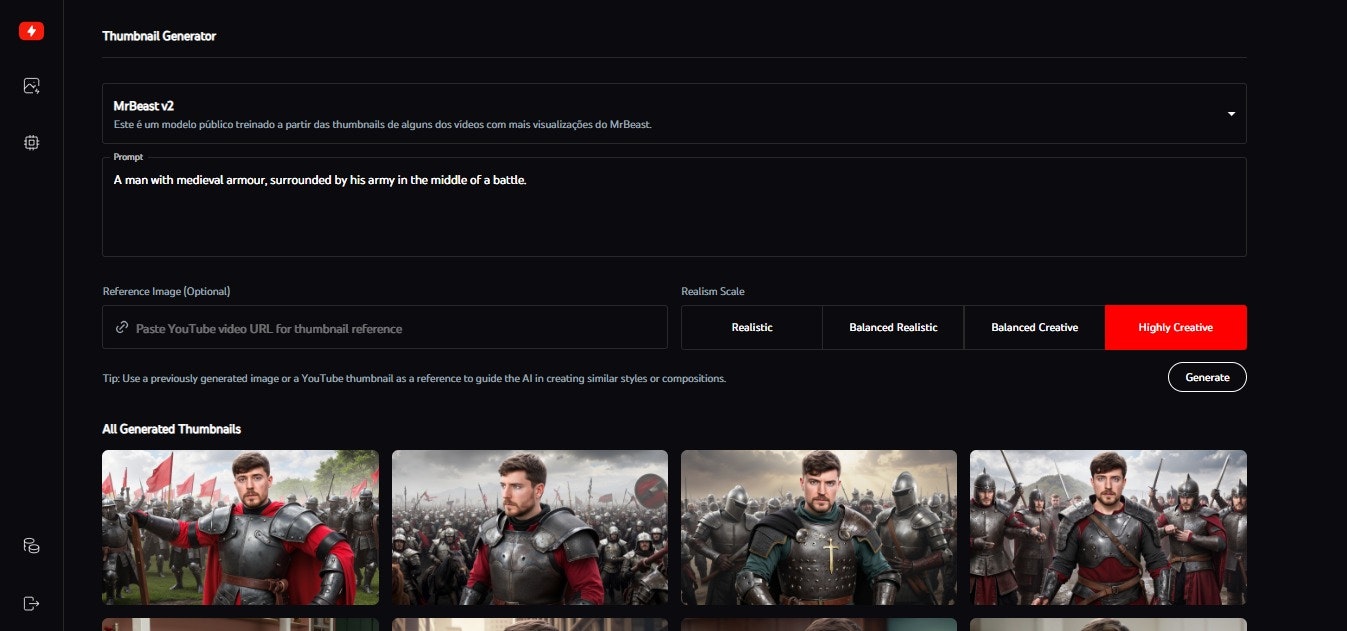Click the Generate button
1347x631 pixels.
tap(1207, 377)
